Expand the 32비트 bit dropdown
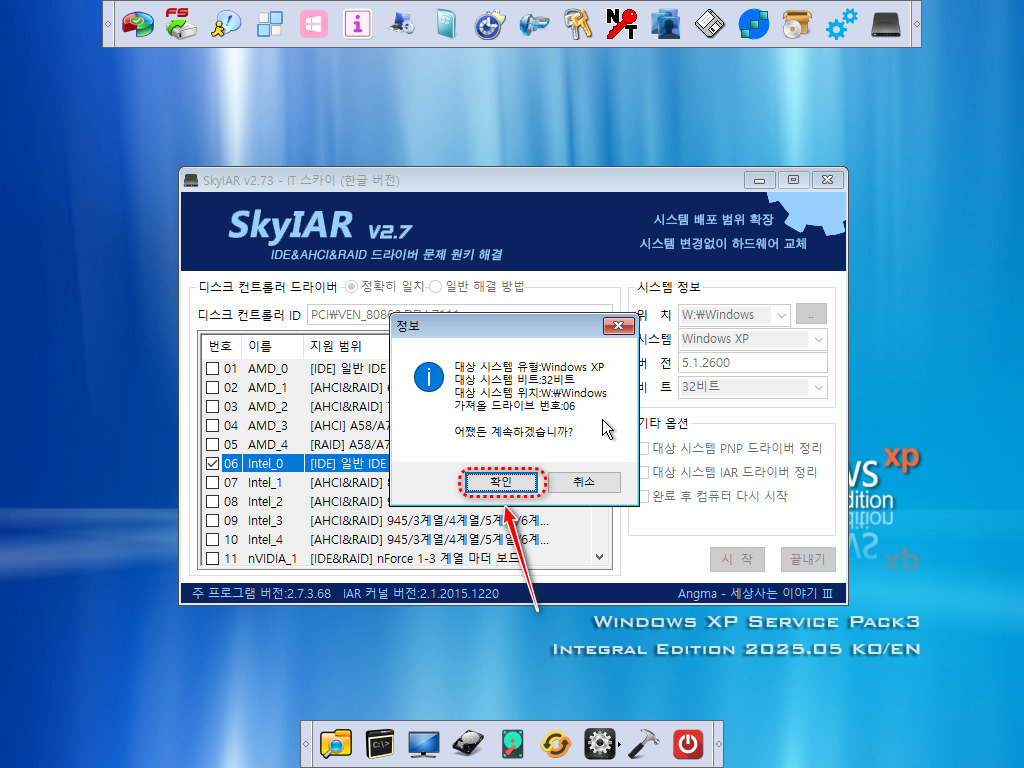1024x768 pixels. pyautogui.click(x=818, y=387)
